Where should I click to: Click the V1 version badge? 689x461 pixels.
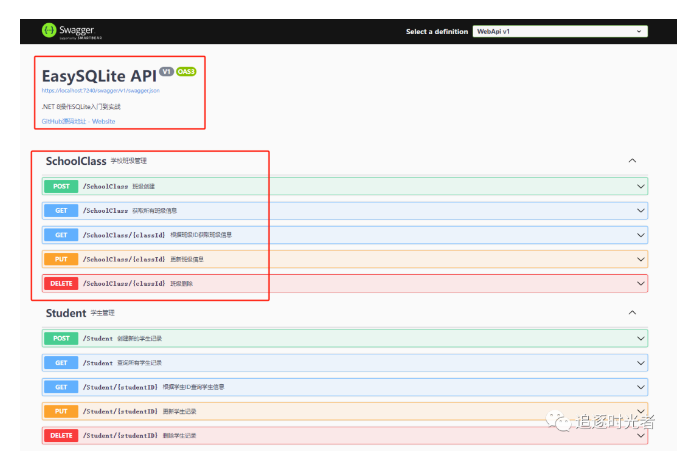tap(167, 71)
